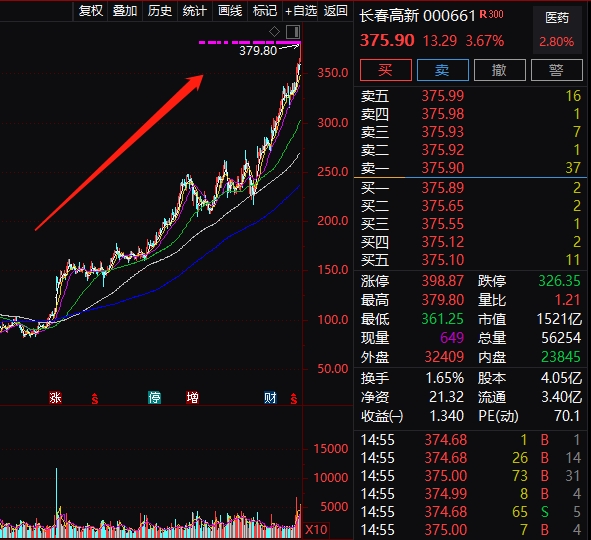This screenshot has height=540, width=591.
Task: Open the blue 财 financial report marker
Action: [270, 398]
